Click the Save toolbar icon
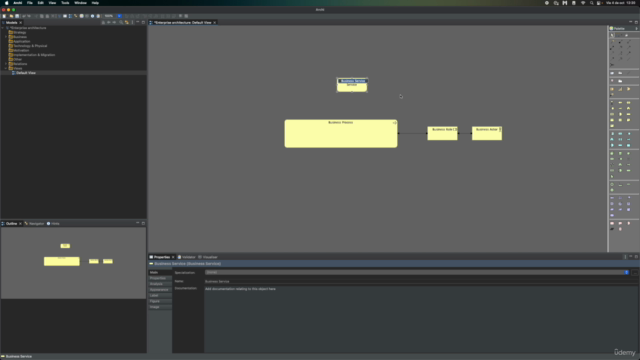 click(17, 16)
